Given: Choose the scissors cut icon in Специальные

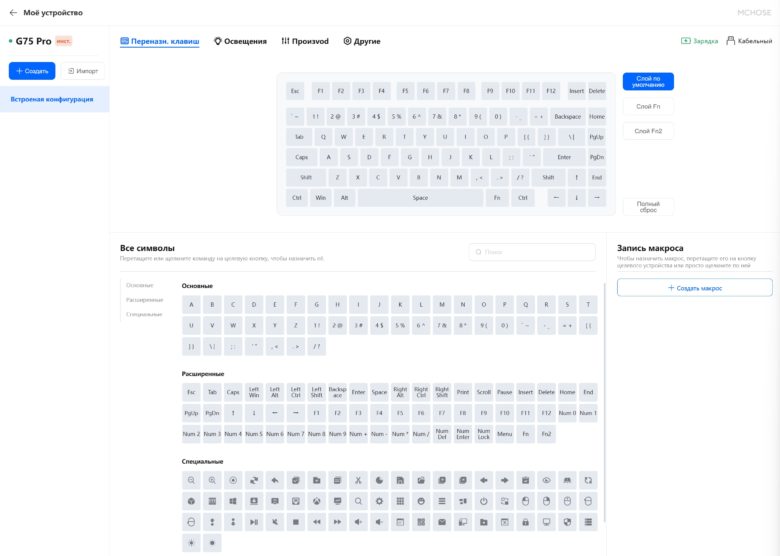Looking at the screenshot, I should [358, 480].
